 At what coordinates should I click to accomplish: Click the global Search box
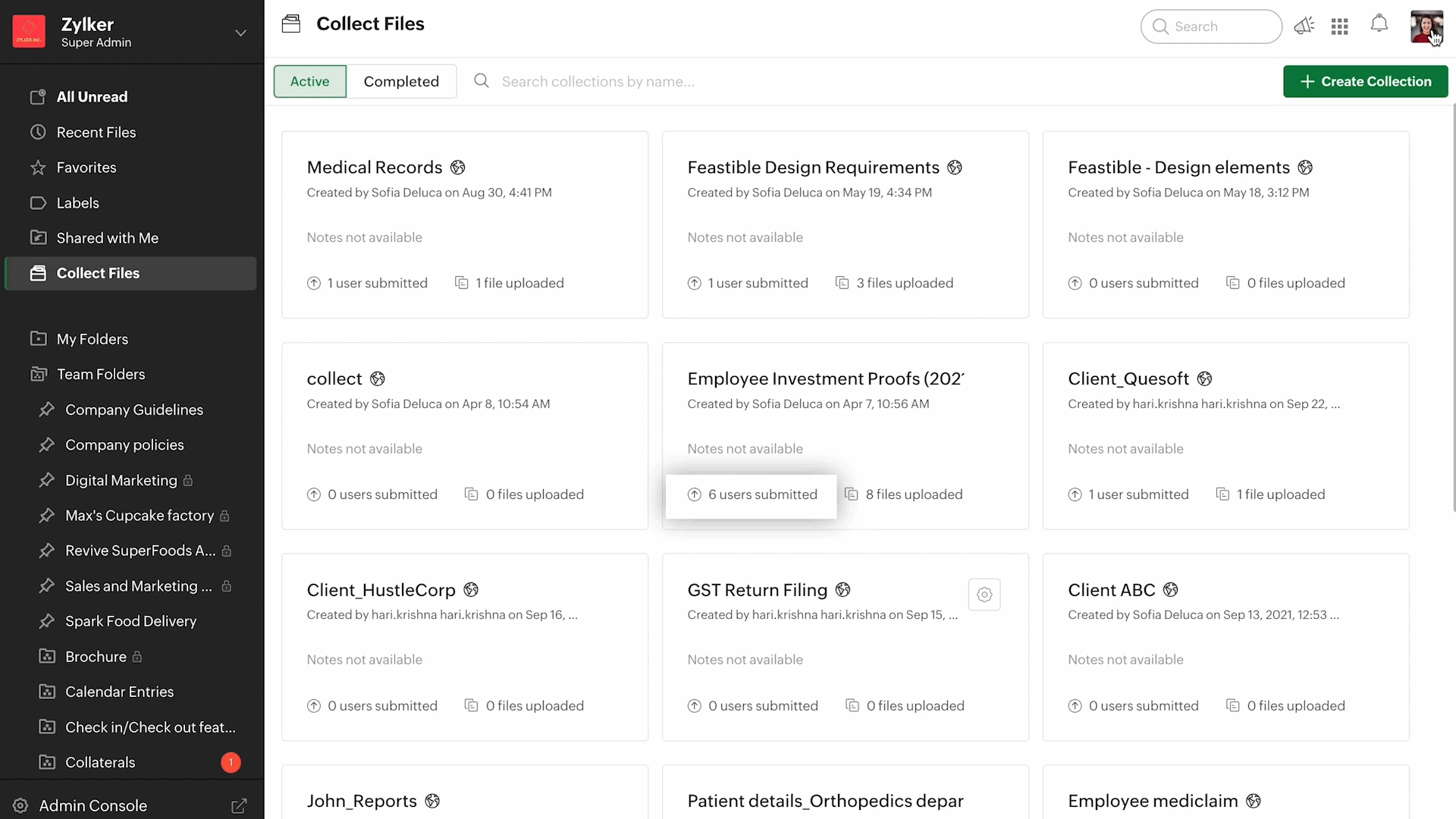click(x=1211, y=27)
